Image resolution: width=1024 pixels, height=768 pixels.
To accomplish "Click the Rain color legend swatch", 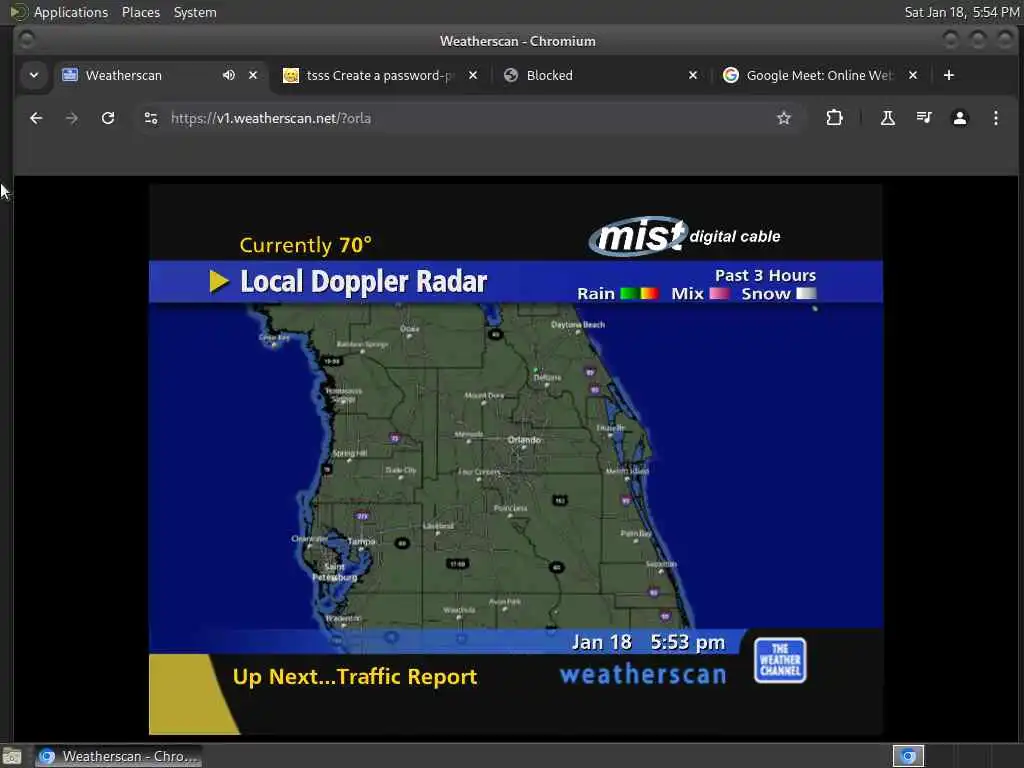I will (639, 293).
